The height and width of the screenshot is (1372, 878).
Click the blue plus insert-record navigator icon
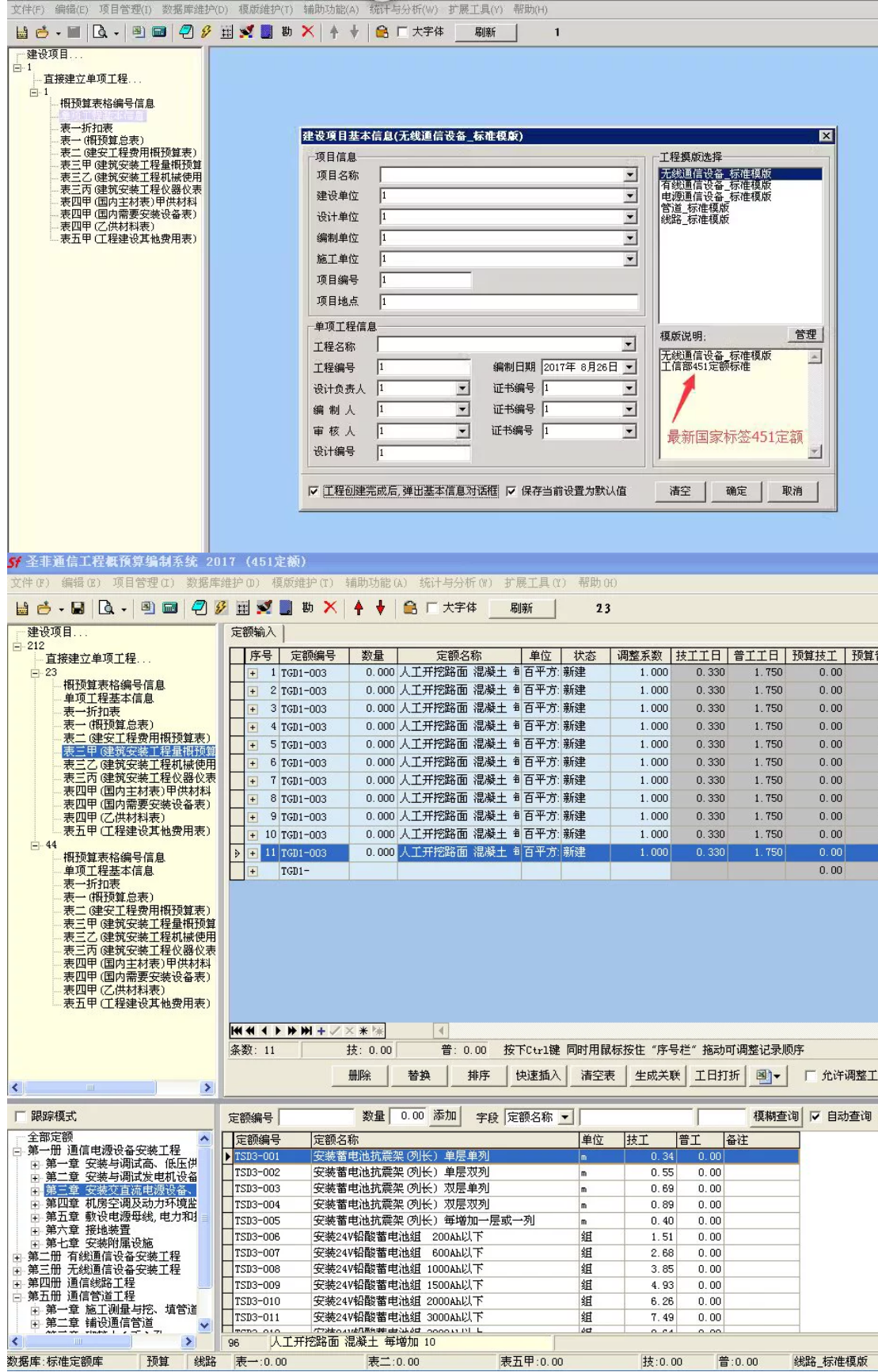click(x=321, y=1031)
